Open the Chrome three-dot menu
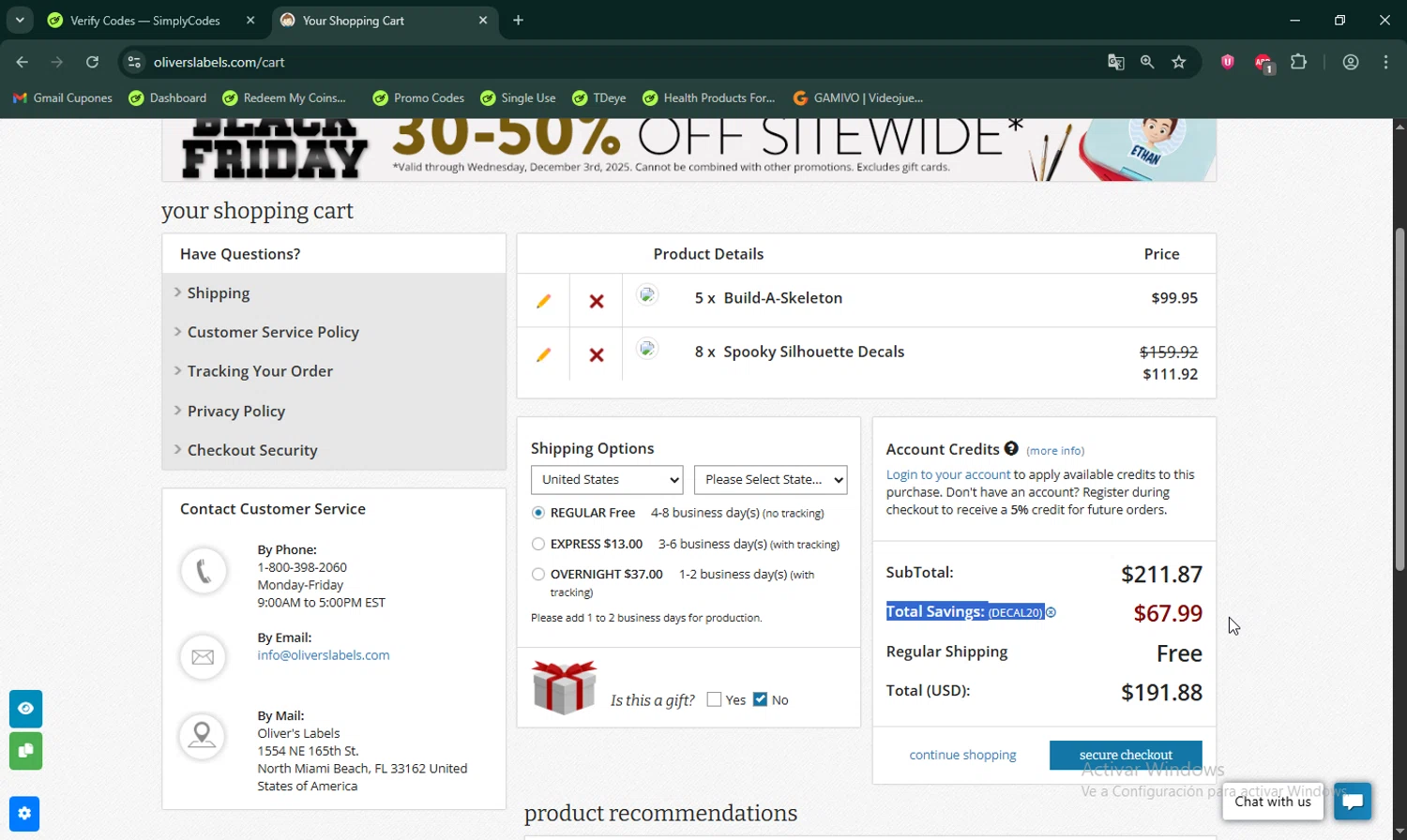This screenshot has height=840, width=1407. 1385,62
